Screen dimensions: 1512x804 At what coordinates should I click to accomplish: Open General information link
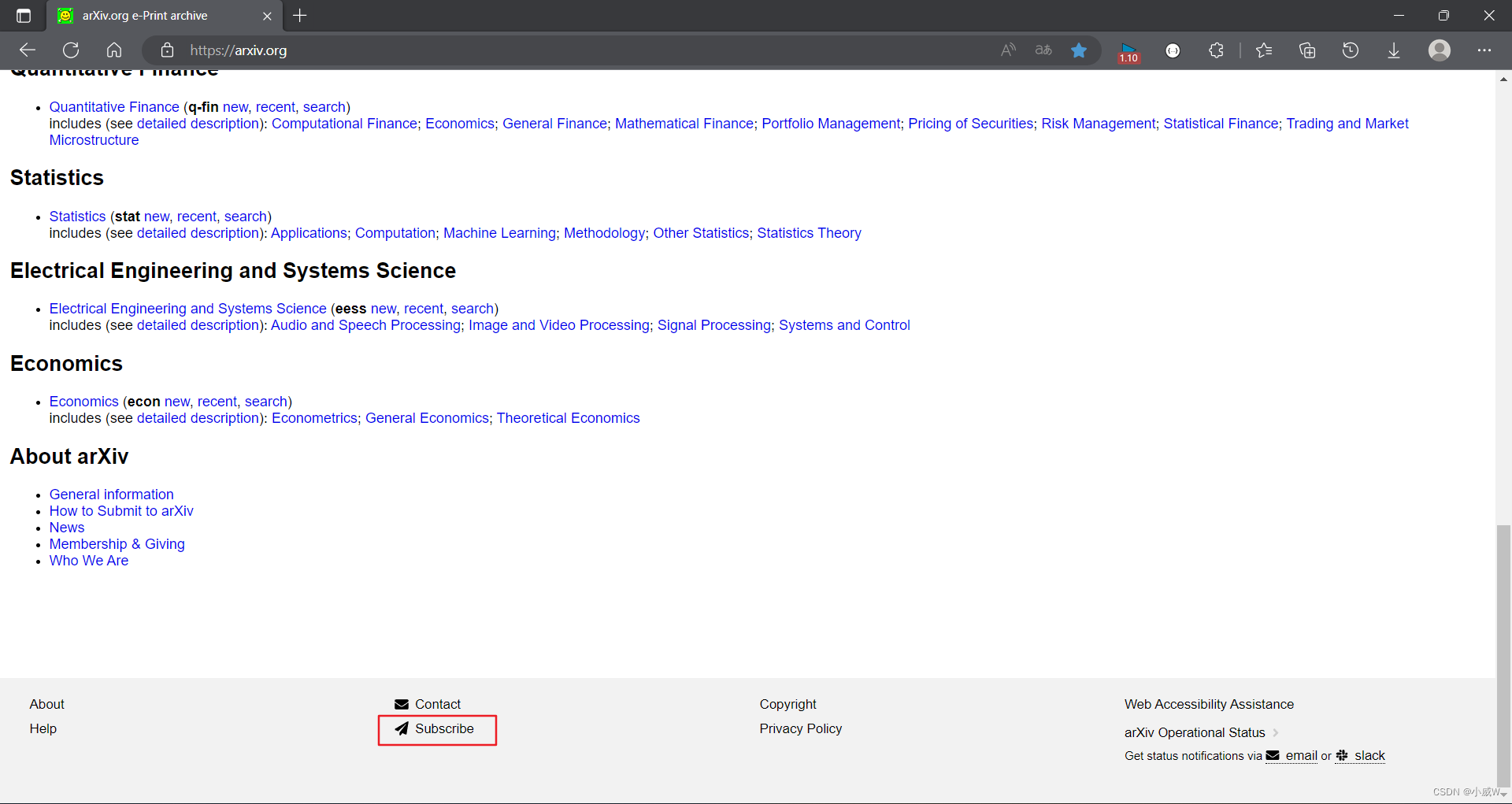click(x=111, y=495)
